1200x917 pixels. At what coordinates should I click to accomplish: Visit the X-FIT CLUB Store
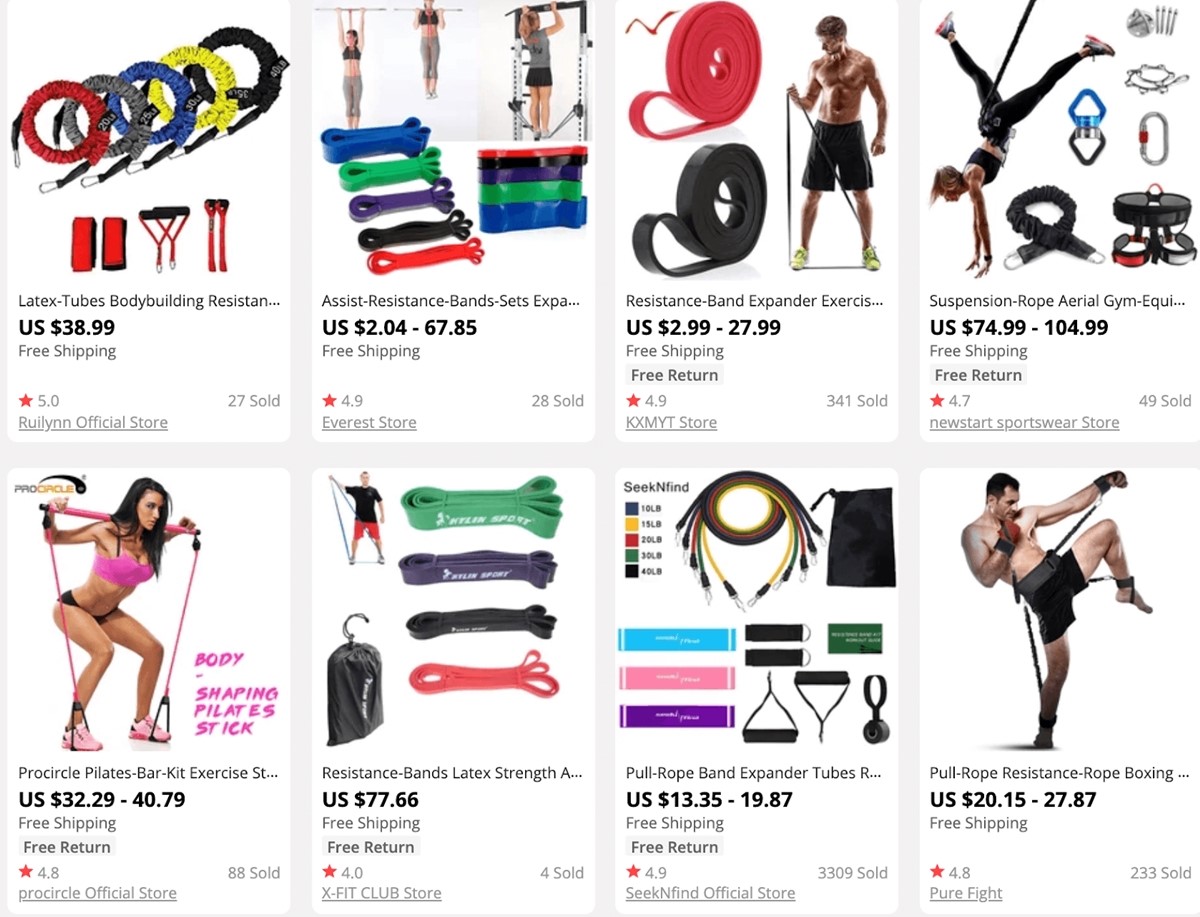[381, 893]
